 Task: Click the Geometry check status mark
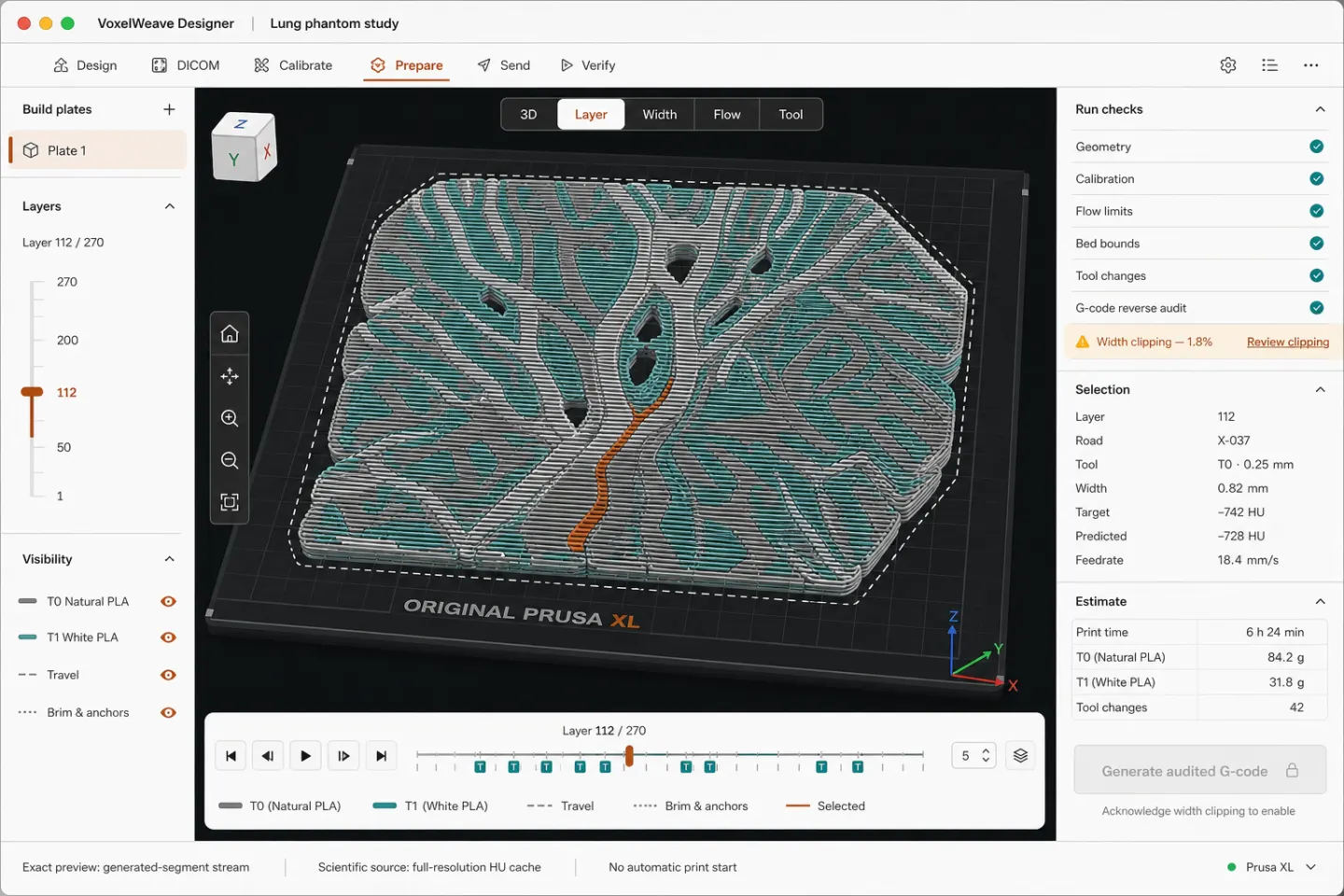tap(1316, 147)
